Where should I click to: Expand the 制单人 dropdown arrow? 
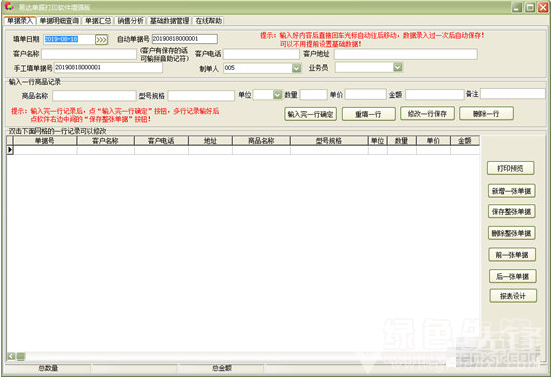[x=296, y=68]
